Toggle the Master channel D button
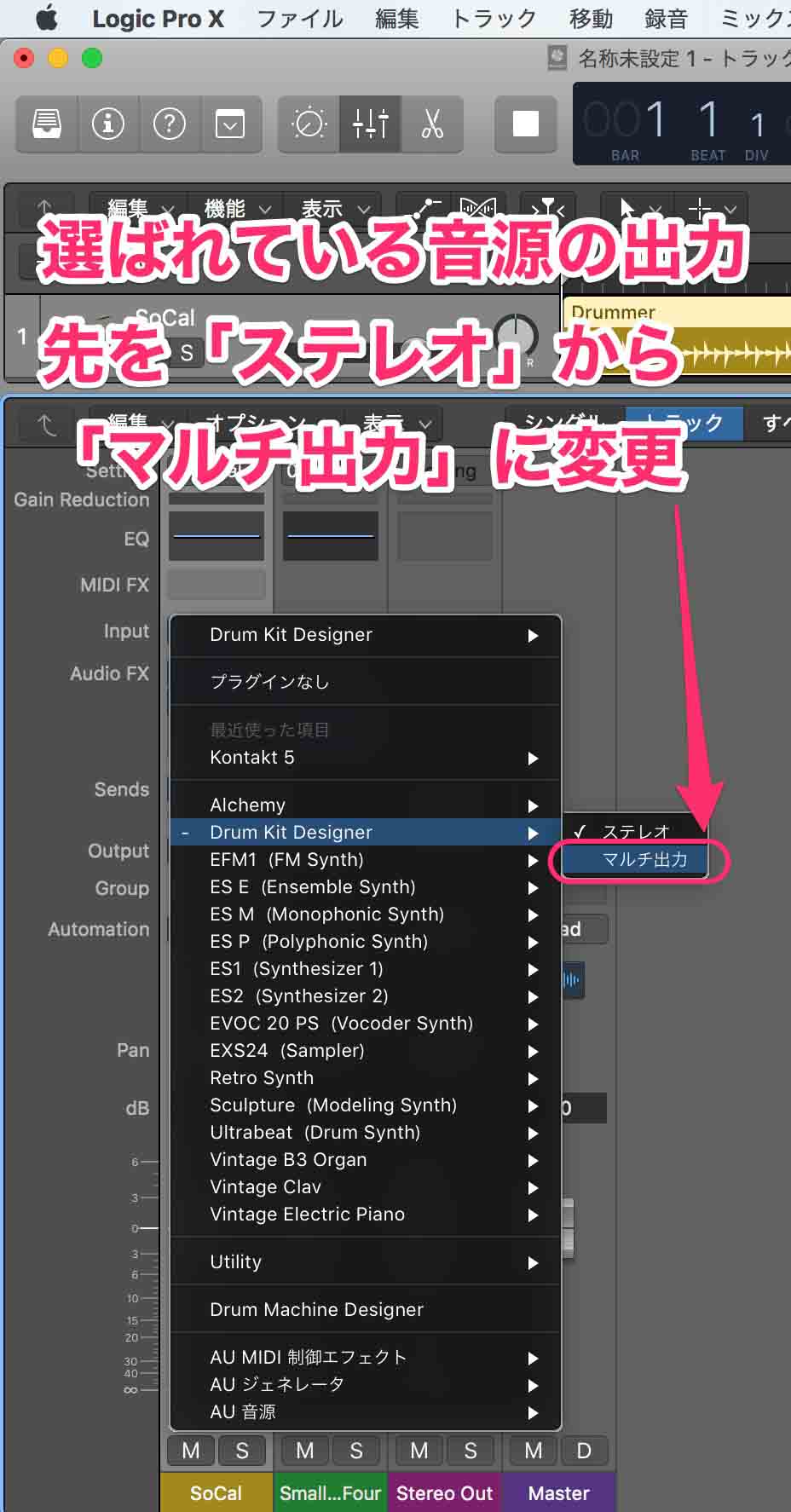The height and width of the screenshot is (1512, 791). tap(584, 1451)
